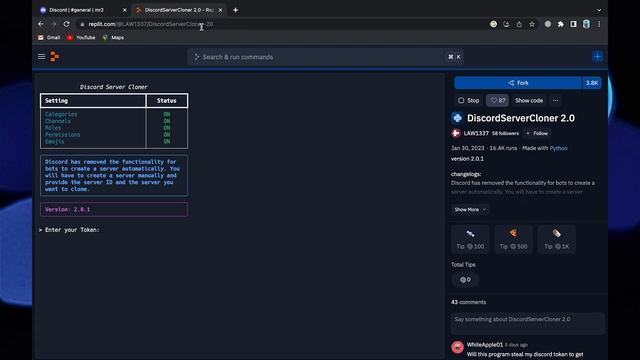640x360 pixels.
Task: Click the comment box for DiscordServerCloner 2.0
Action: point(528,323)
